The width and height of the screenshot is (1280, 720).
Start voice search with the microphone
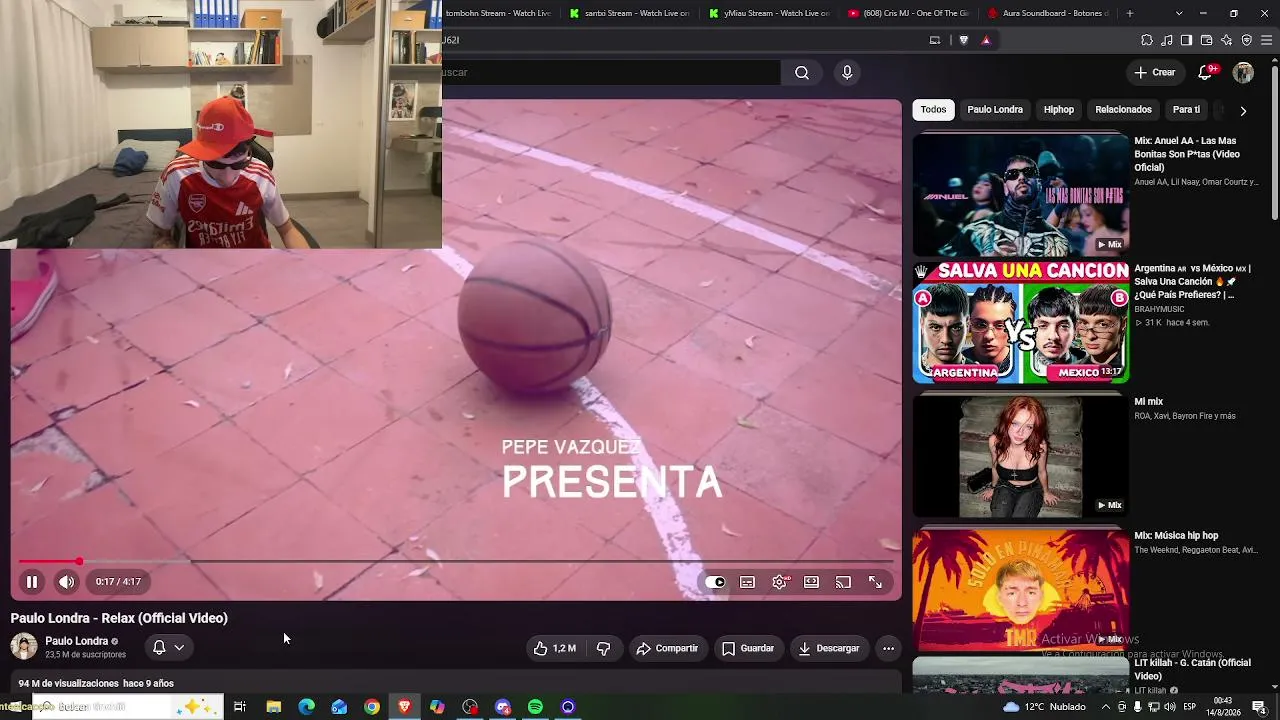(847, 72)
